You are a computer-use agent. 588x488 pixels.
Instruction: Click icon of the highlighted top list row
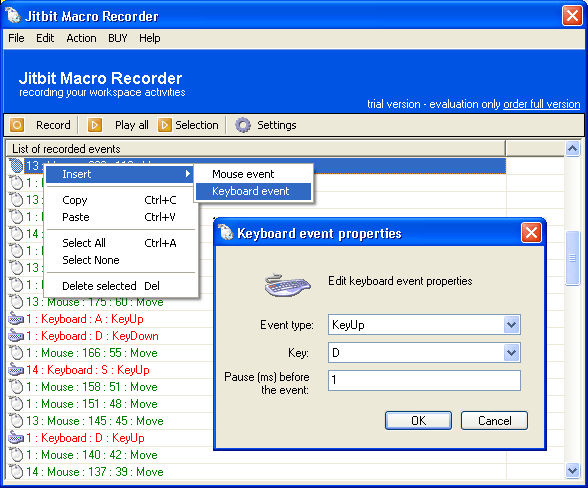[16, 166]
